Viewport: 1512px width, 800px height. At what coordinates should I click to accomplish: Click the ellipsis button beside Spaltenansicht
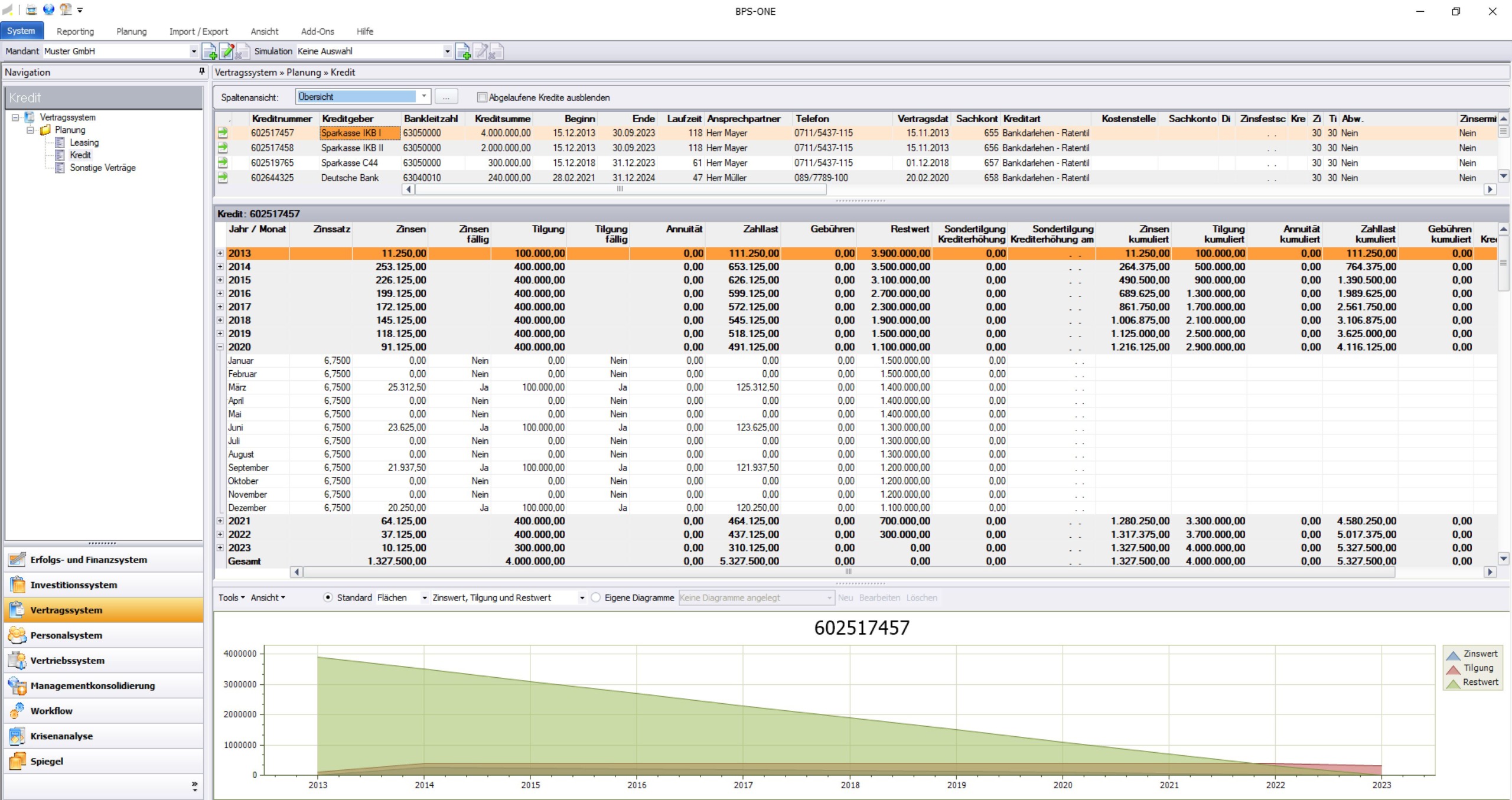(446, 97)
